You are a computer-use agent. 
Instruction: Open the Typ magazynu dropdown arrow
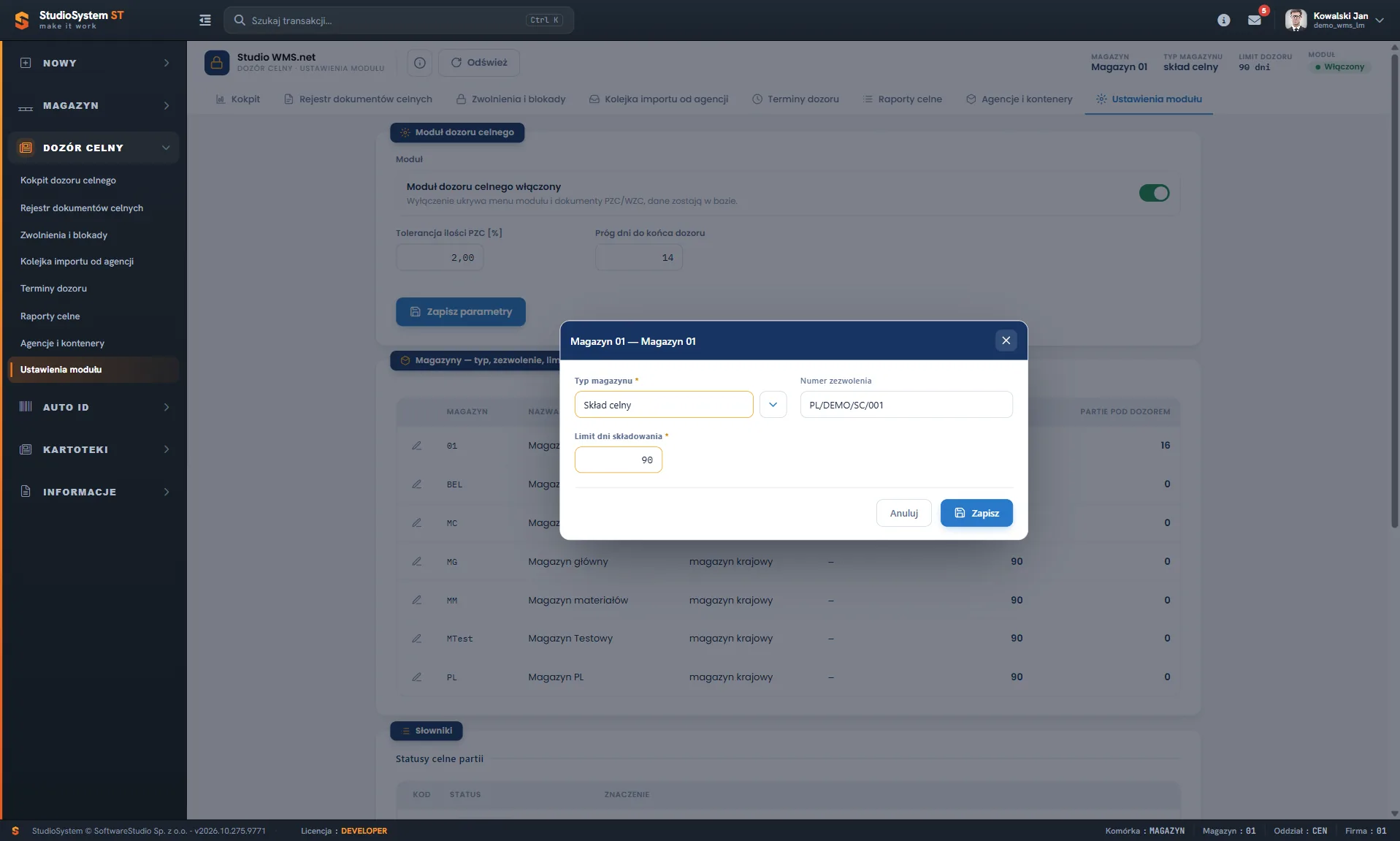pyautogui.click(x=773, y=405)
